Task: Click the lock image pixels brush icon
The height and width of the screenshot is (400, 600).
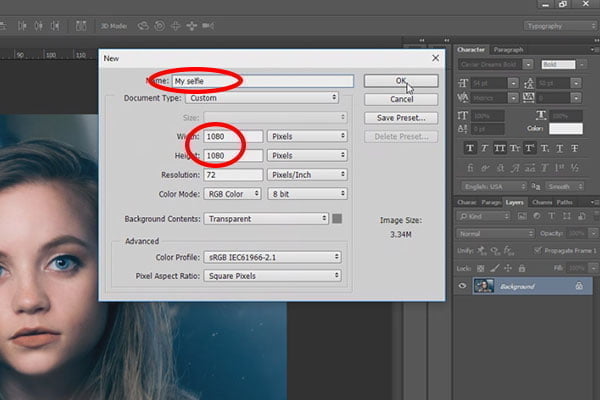Action: coord(494,268)
